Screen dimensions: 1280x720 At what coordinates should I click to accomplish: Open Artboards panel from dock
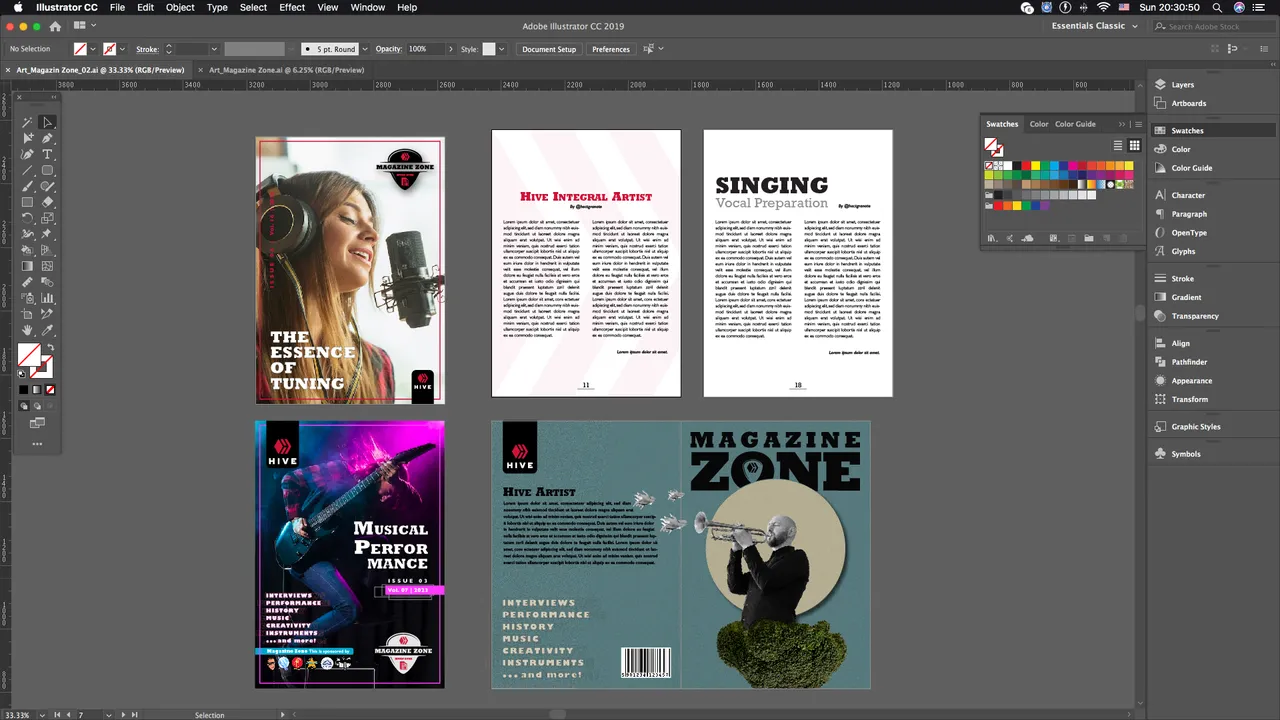pos(1188,103)
